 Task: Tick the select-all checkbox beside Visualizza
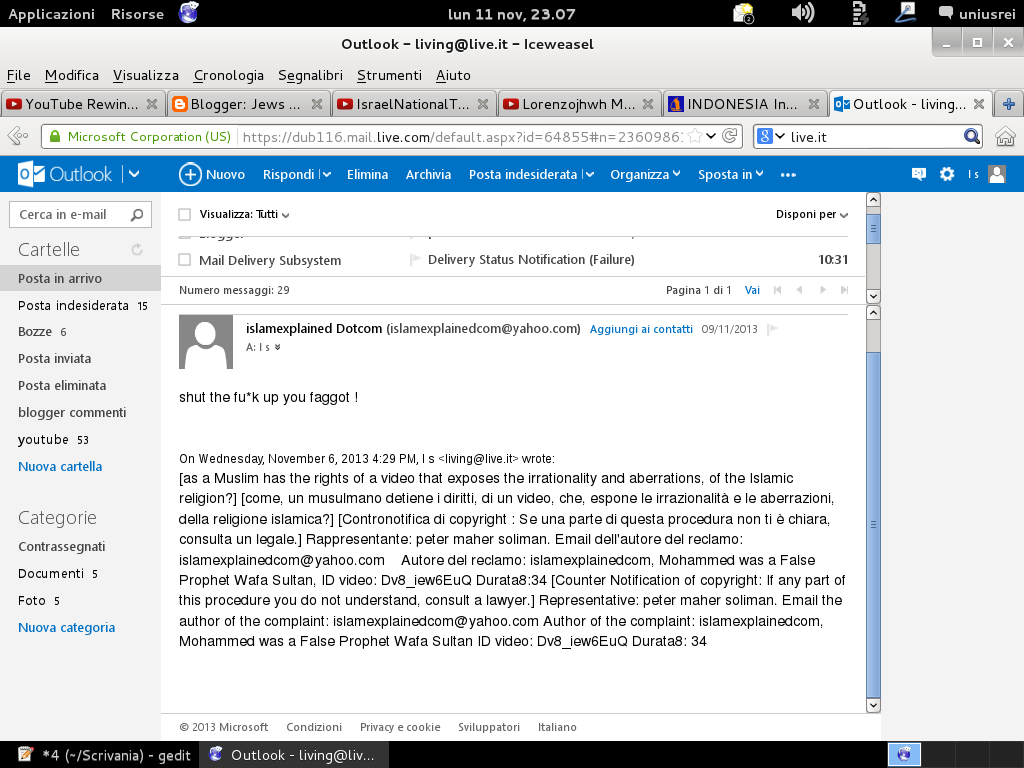click(x=185, y=214)
